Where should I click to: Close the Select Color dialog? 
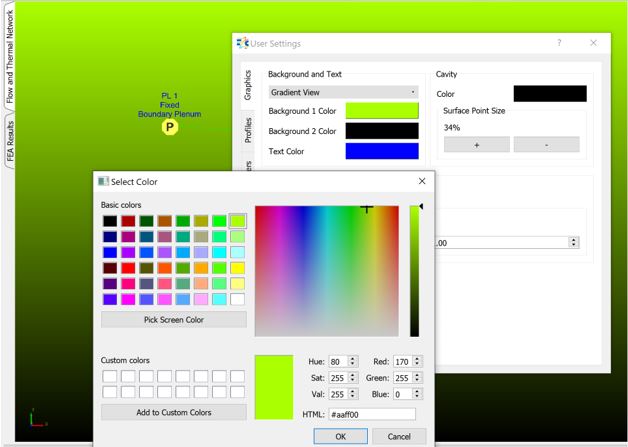click(x=421, y=181)
